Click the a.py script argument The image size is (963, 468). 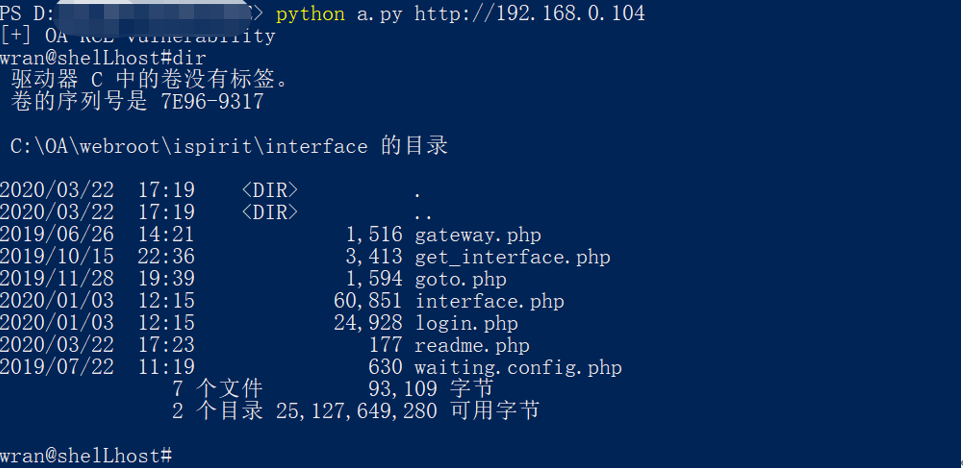pyautogui.click(x=380, y=13)
